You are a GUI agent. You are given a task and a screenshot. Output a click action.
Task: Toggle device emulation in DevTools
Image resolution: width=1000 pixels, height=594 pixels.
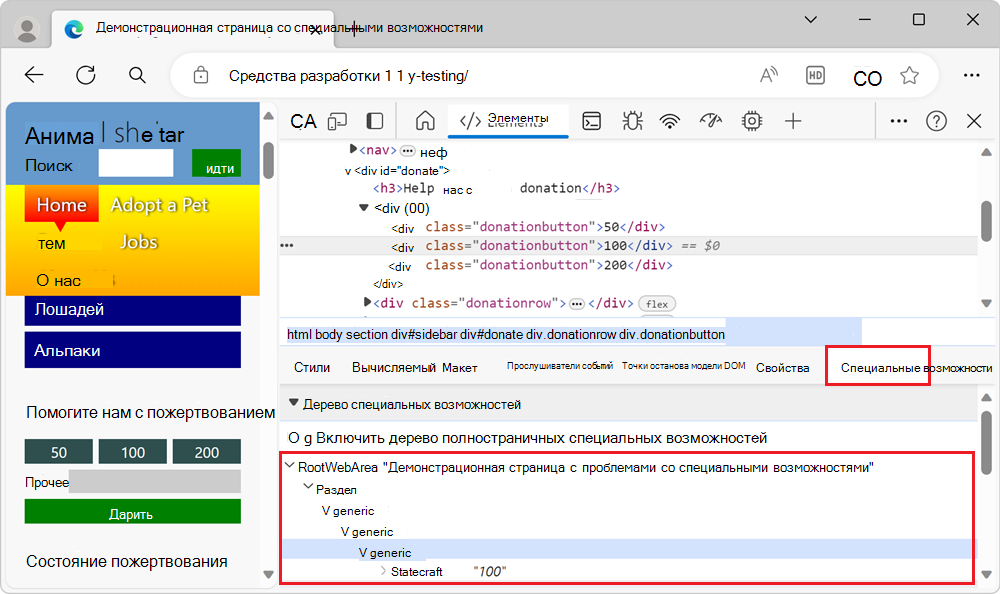(x=337, y=121)
